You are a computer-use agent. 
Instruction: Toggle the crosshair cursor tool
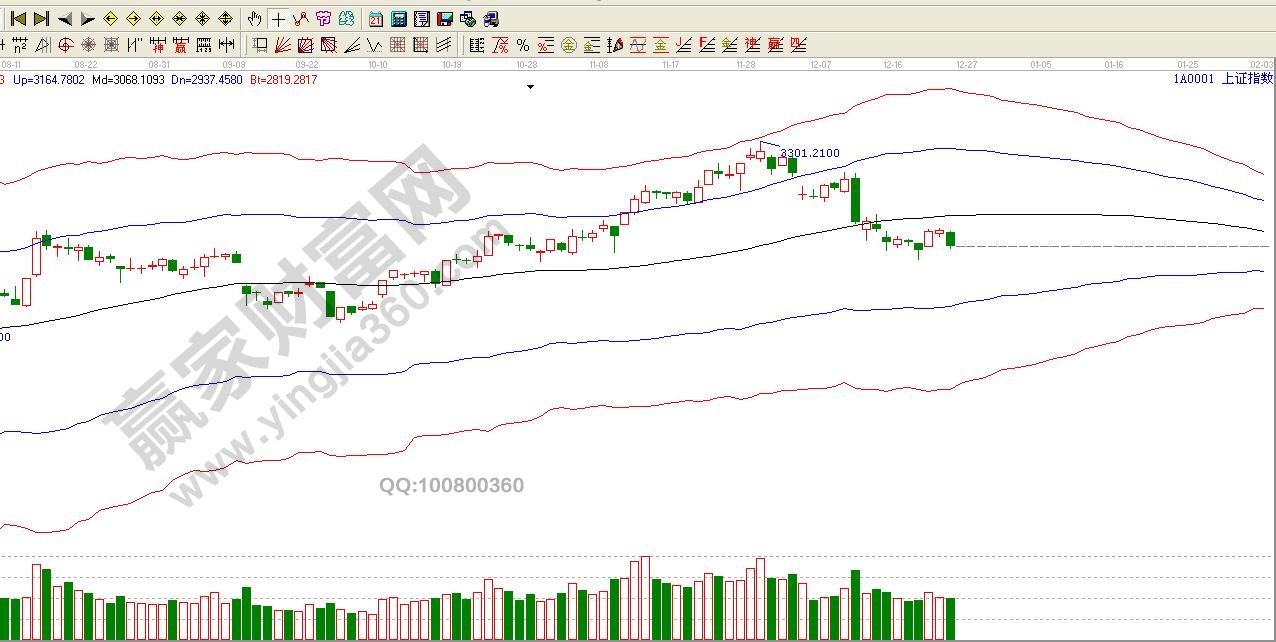coord(278,19)
